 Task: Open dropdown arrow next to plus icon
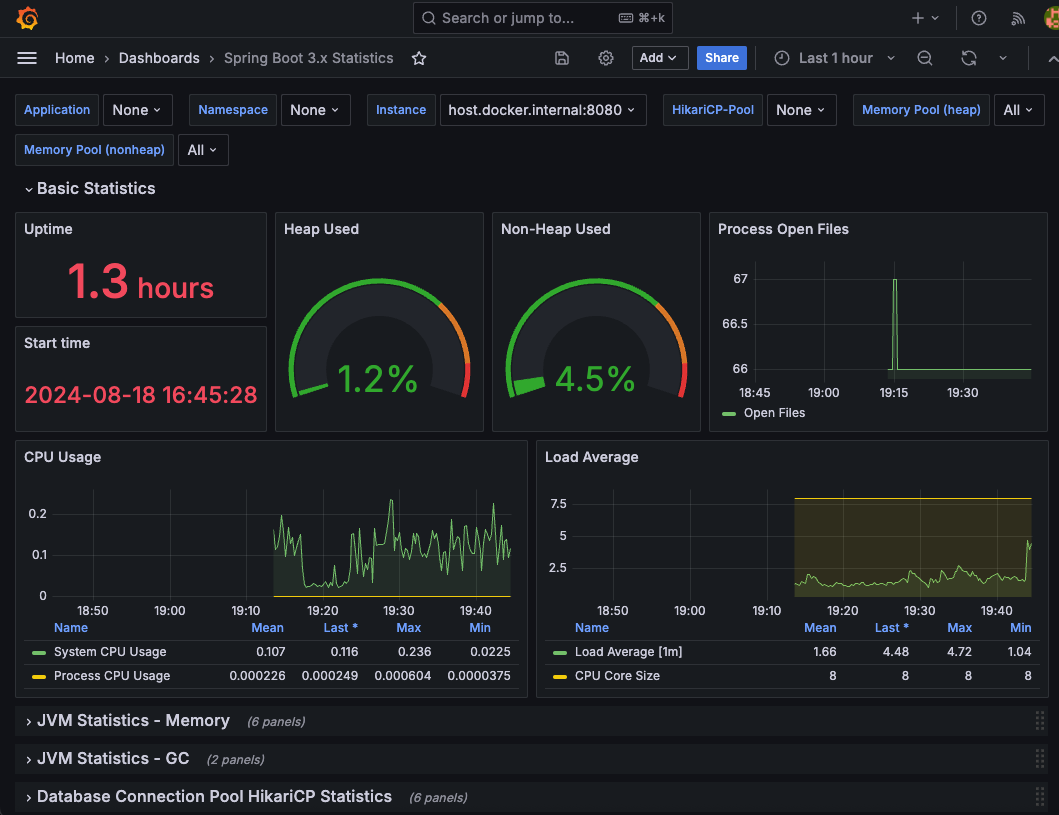pyautogui.click(x=935, y=18)
